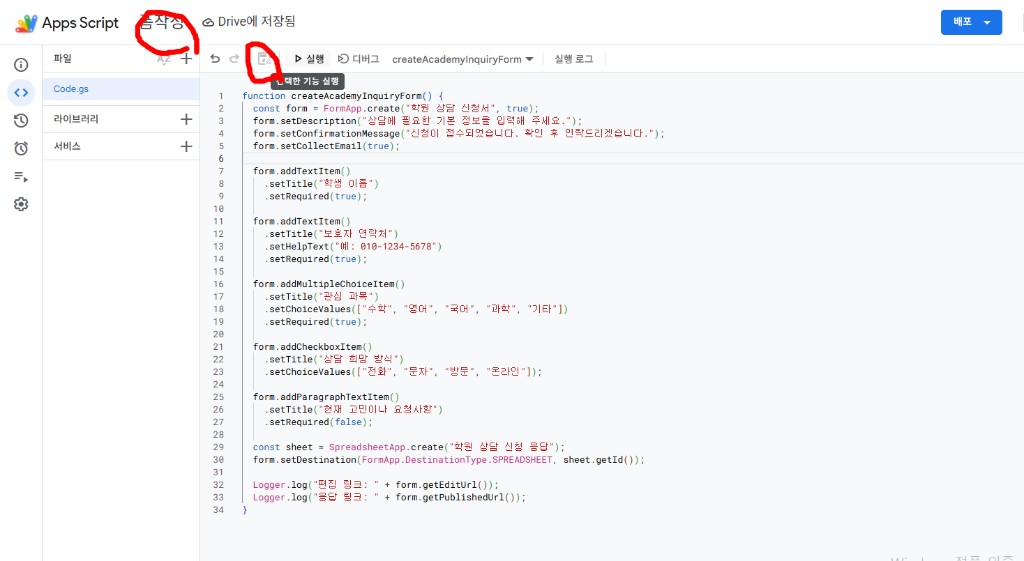1024x561 pixels.
Task: Click form.addMultipleChoiceItem() line
Action: click(x=328, y=284)
